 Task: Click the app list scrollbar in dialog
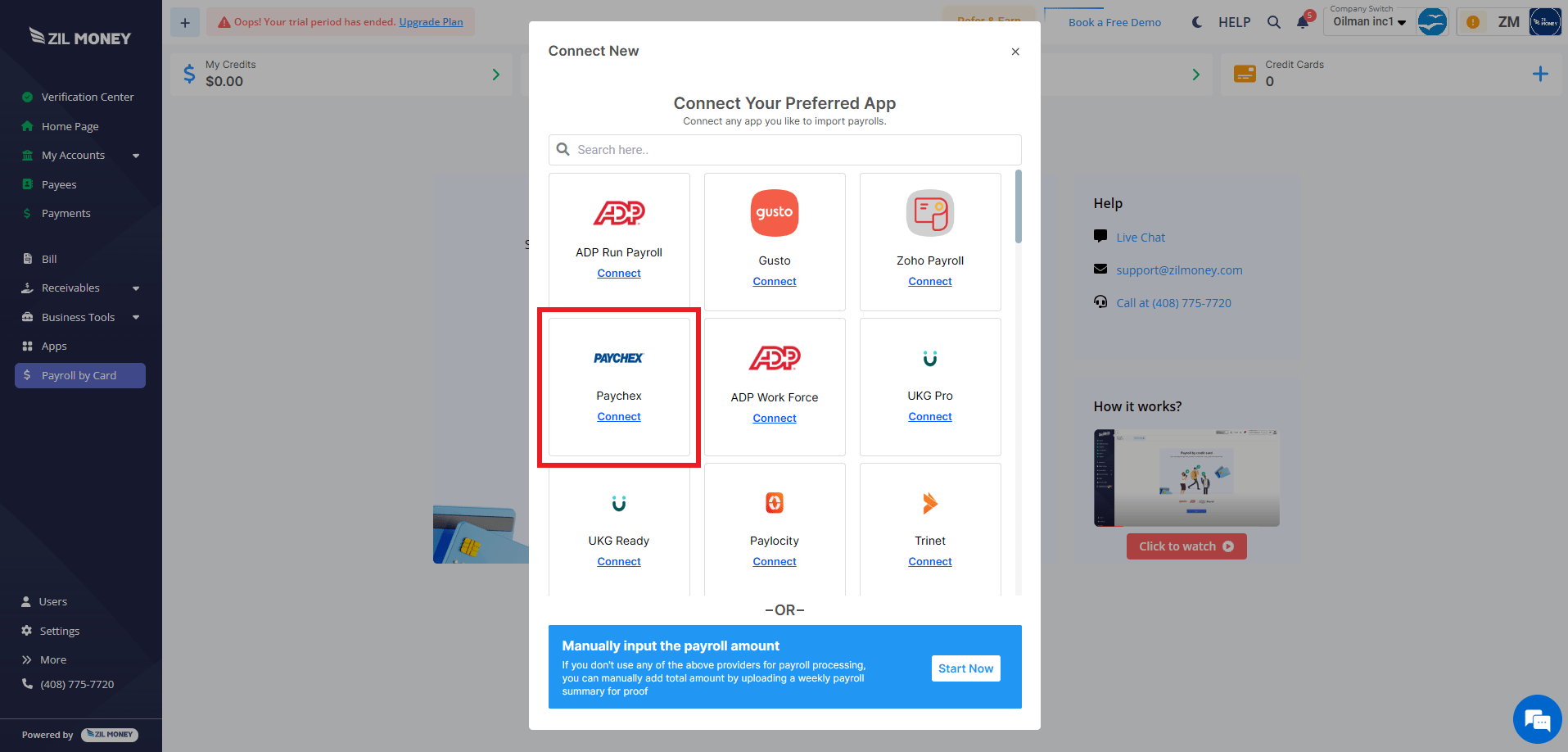[1019, 206]
